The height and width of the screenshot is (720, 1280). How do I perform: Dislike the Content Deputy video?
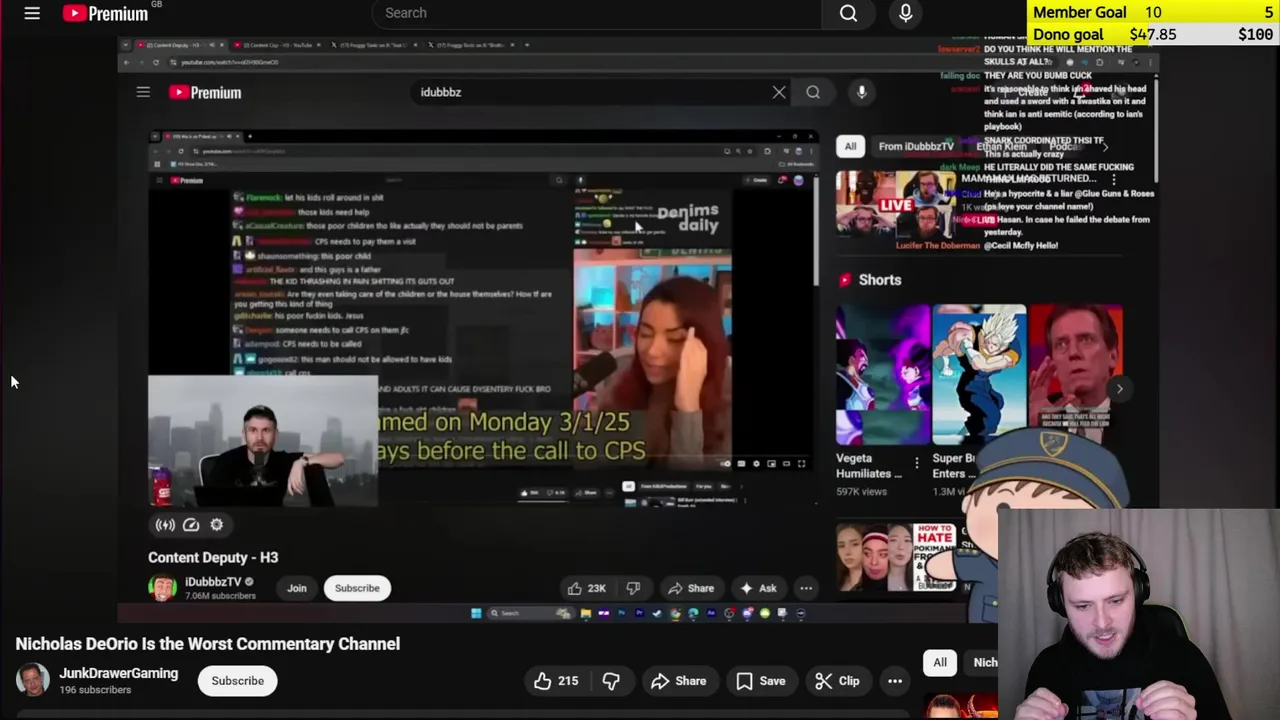coord(633,588)
